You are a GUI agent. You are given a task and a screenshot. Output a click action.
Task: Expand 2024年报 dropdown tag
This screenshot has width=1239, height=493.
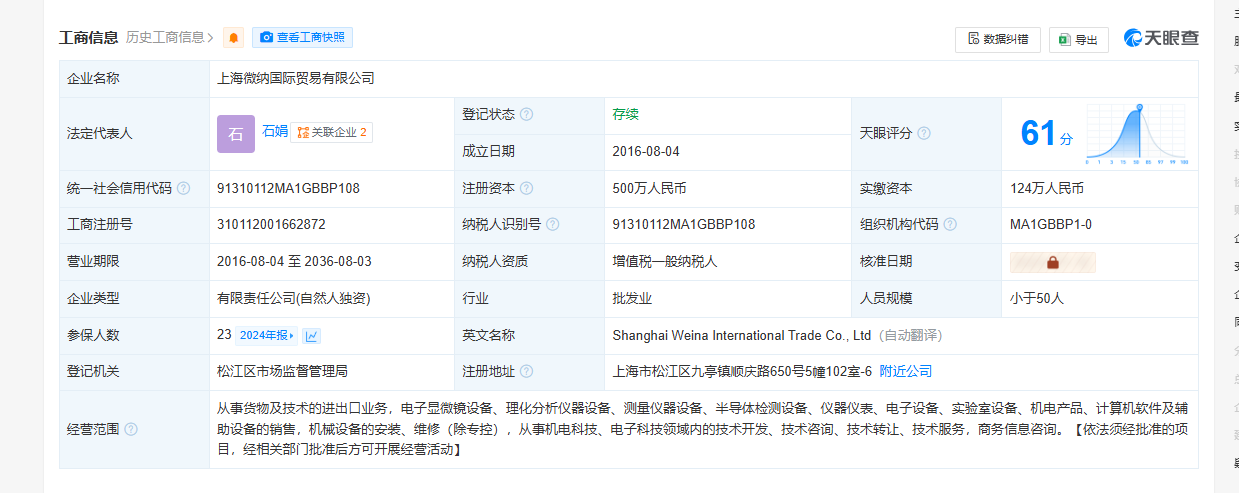[267, 335]
